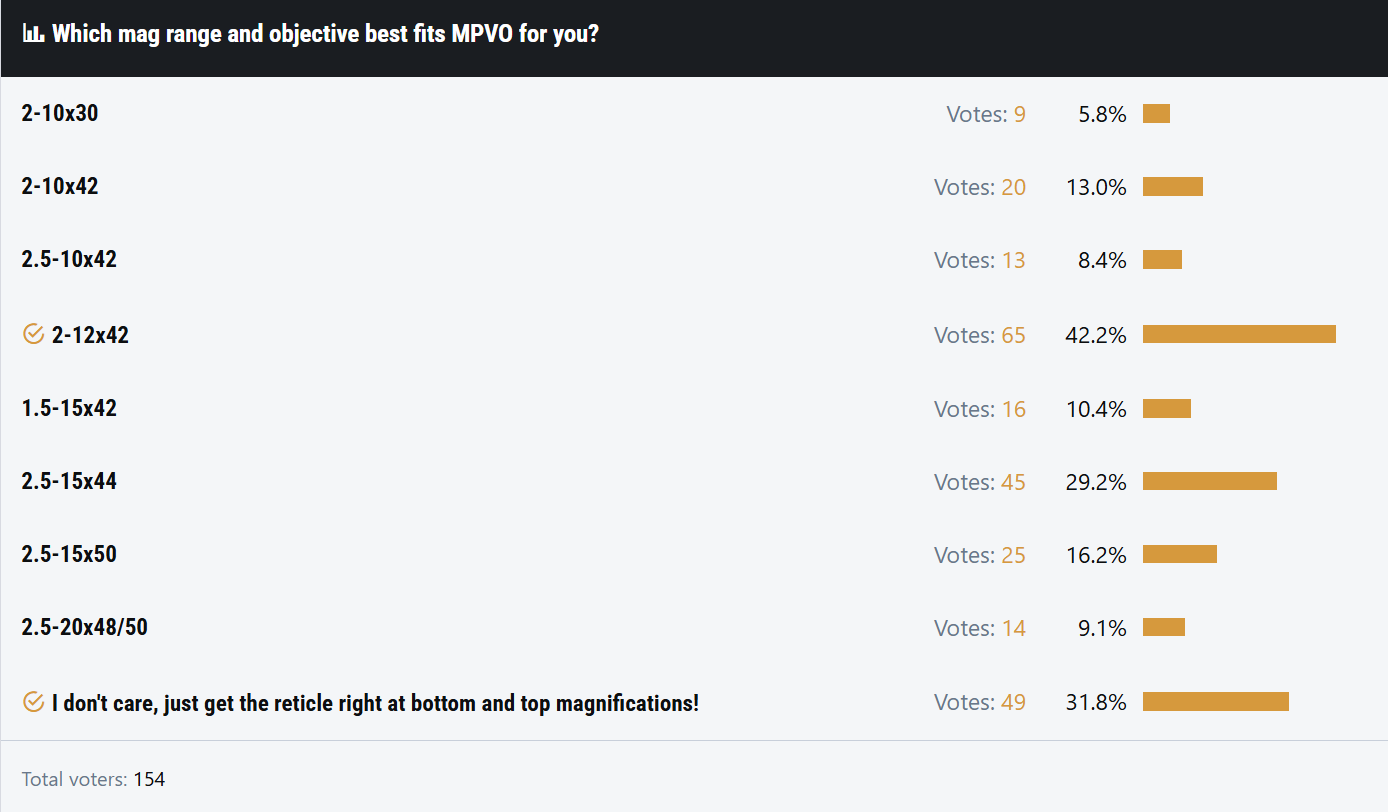
Task: Click the Total voters count
Action: tap(149, 779)
